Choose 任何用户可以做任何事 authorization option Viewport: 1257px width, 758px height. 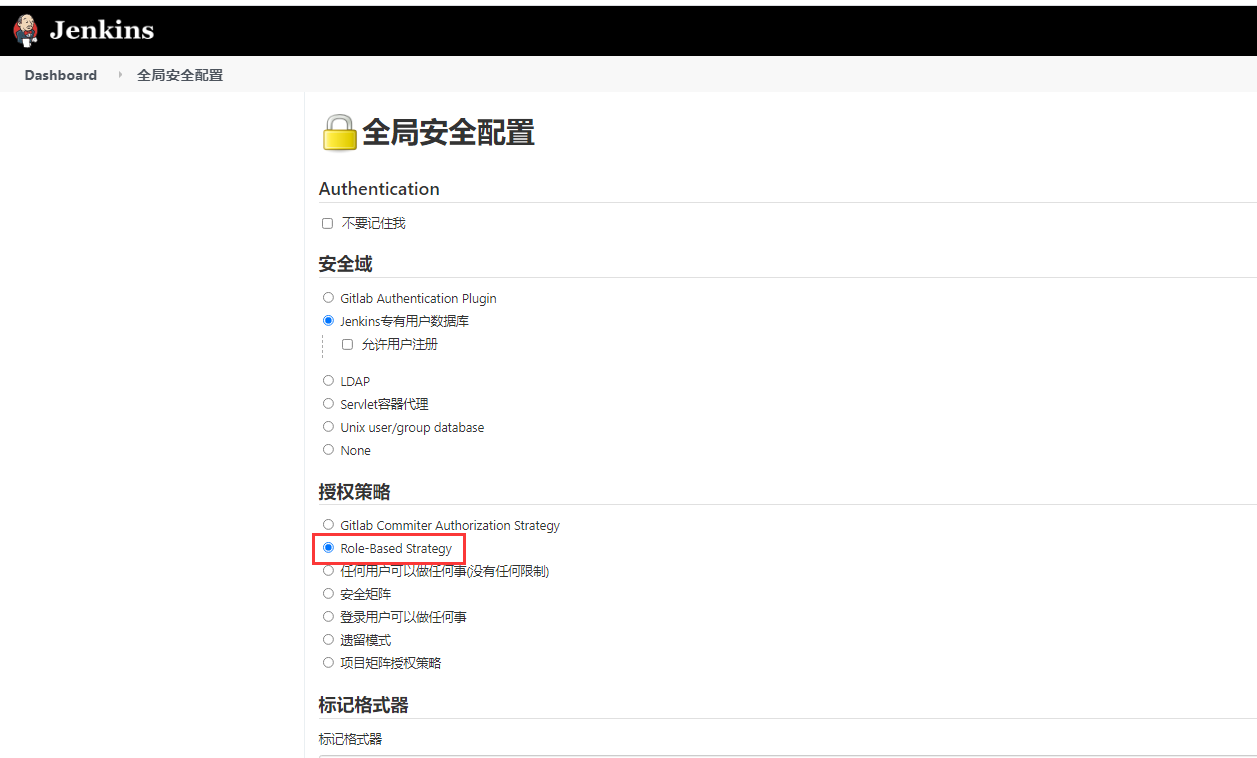click(x=328, y=571)
